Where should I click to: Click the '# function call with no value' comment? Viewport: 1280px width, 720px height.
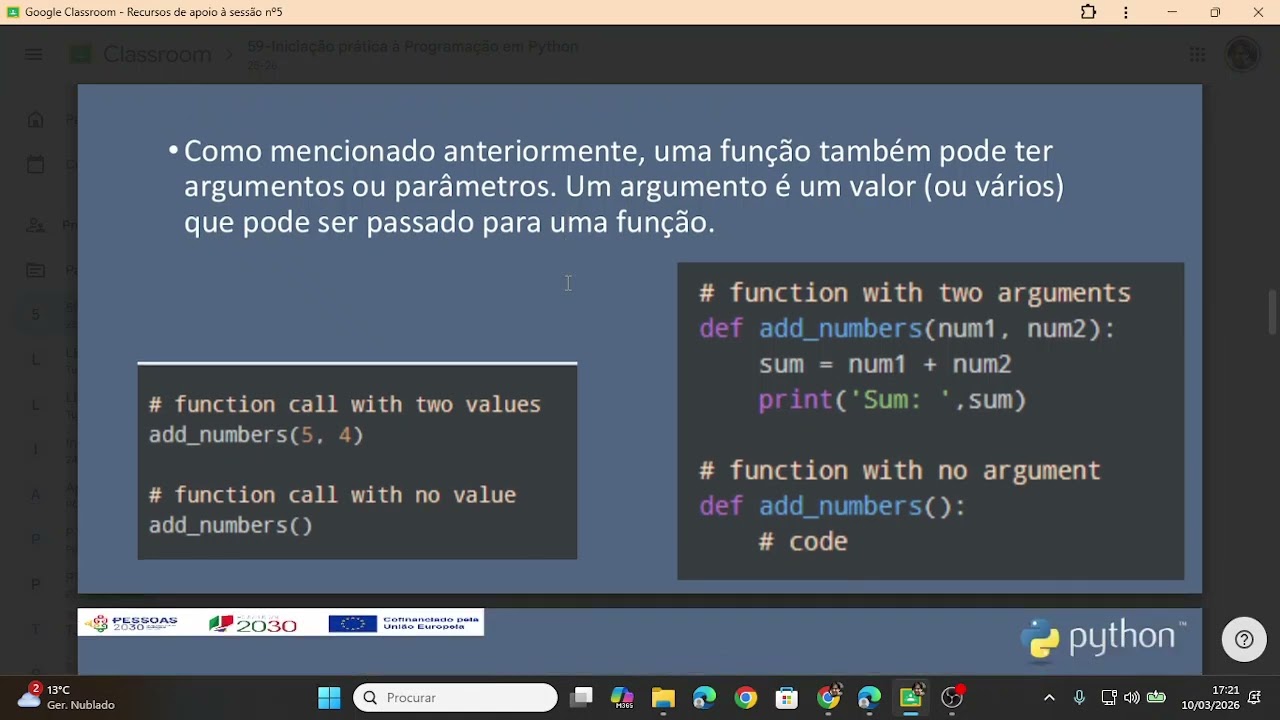tap(332, 495)
